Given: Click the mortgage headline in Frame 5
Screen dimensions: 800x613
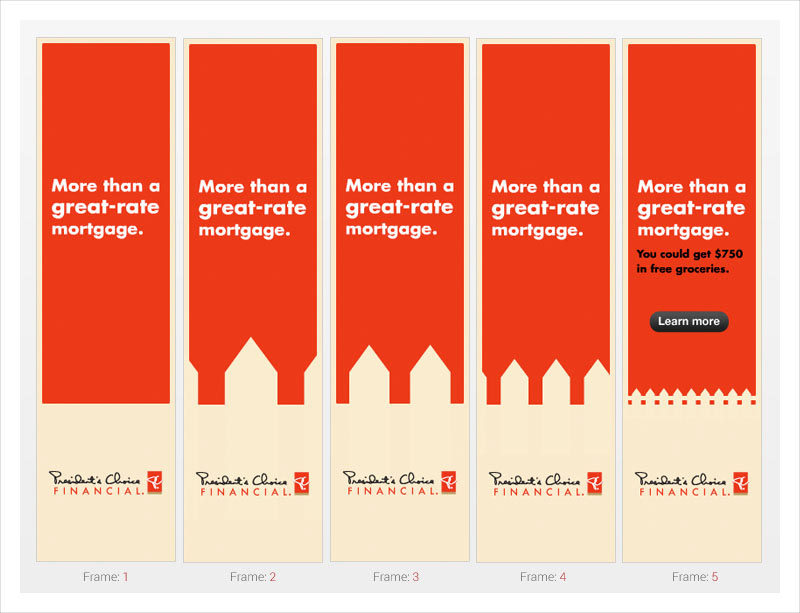Looking at the screenshot, I should tap(691, 208).
